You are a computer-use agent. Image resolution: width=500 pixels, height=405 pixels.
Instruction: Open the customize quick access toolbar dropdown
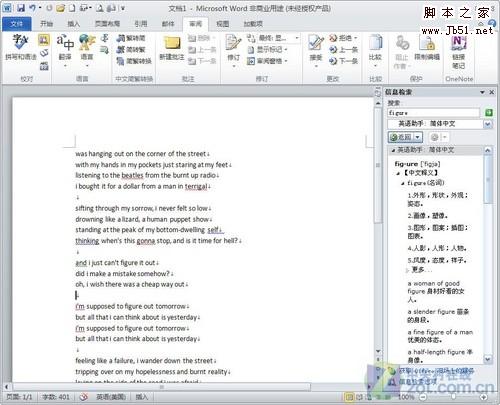[x=123, y=8]
